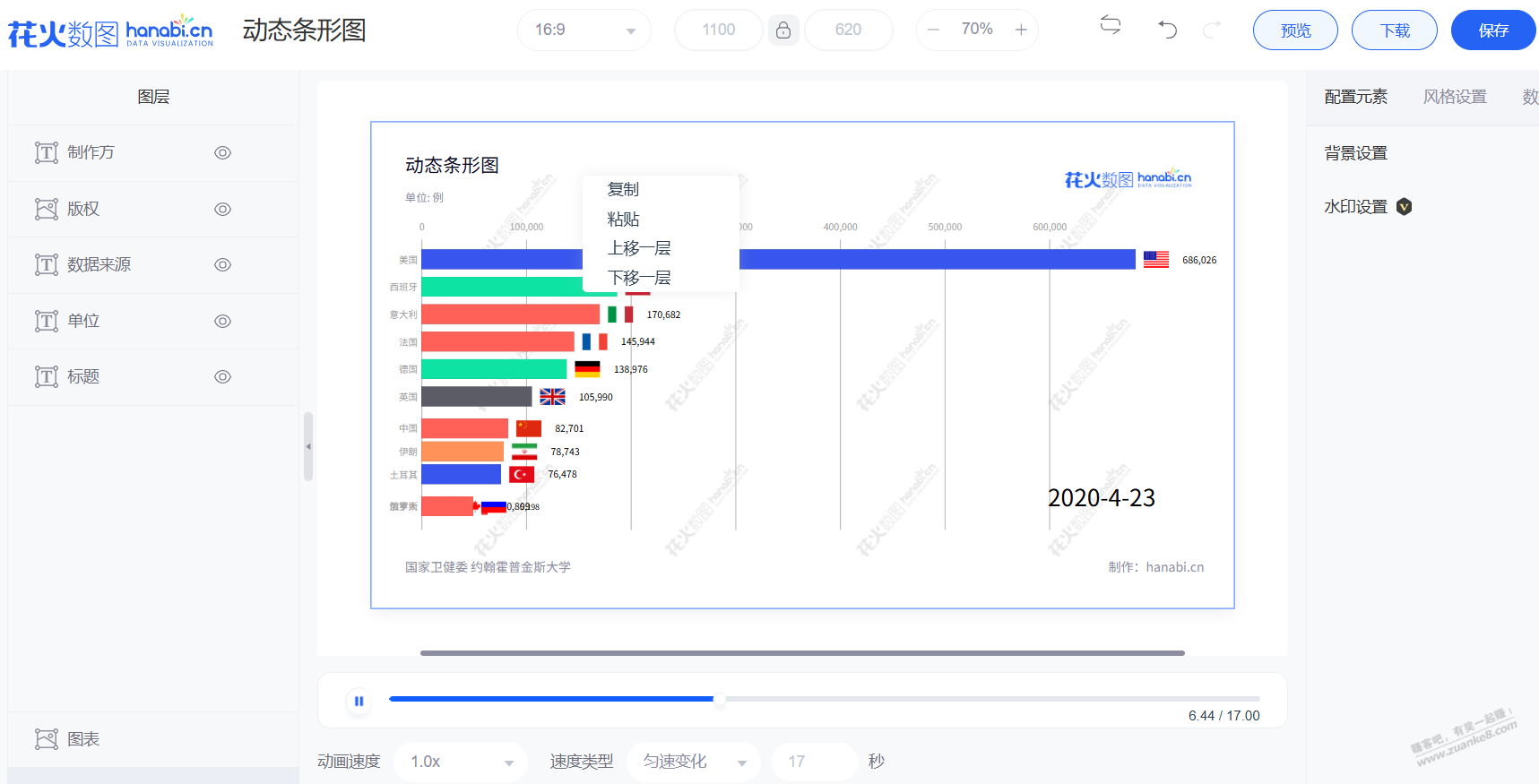Select the 图表 chart layer icon
Screen dimensions: 1539x784
(x=47, y=739)
